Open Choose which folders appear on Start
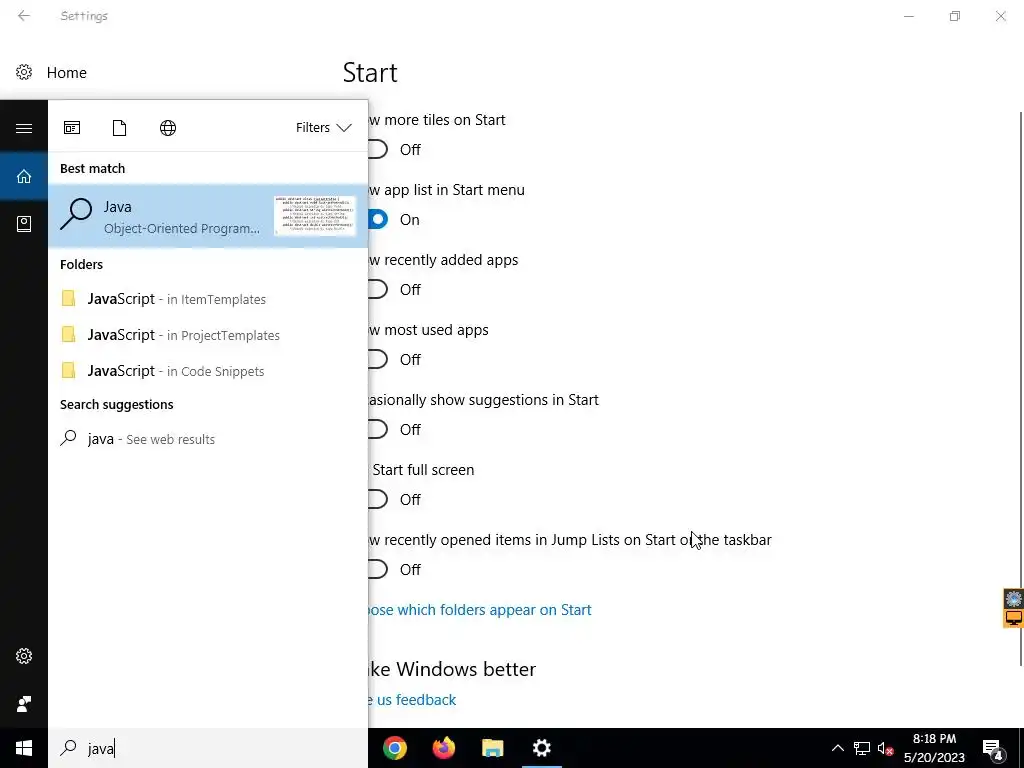This screenshot has width=1024, height=768. point(480,610)
